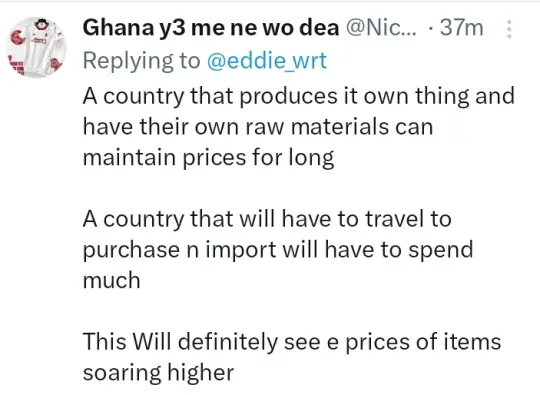Open the tweet's three-dot more options menu

click(x=509, y=29)
